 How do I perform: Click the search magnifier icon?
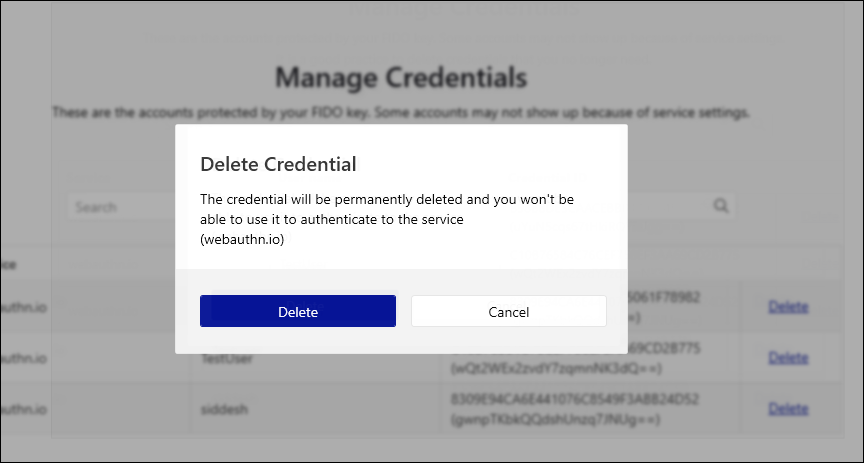click(x=720, y=206)
